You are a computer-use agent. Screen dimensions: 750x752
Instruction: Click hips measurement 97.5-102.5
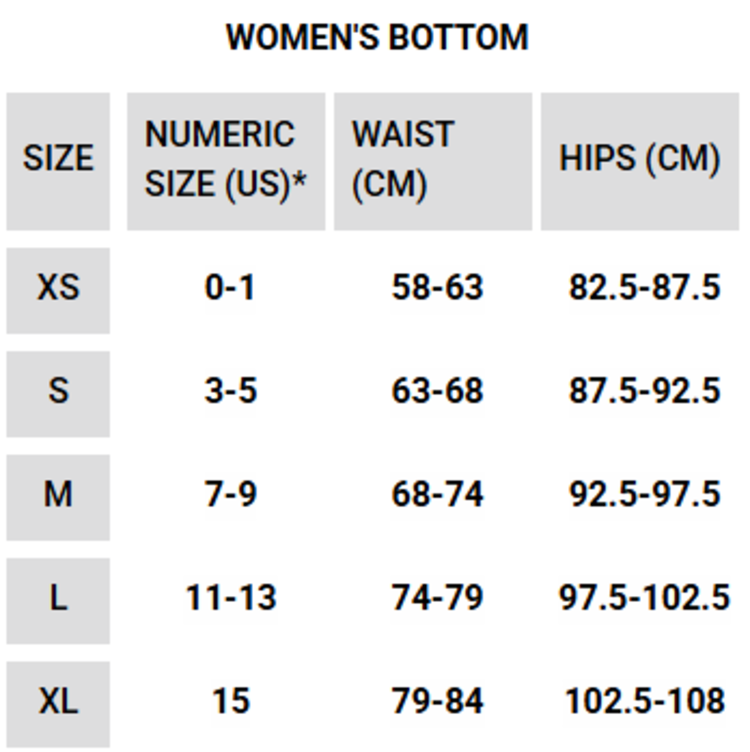tap(644, 598)
